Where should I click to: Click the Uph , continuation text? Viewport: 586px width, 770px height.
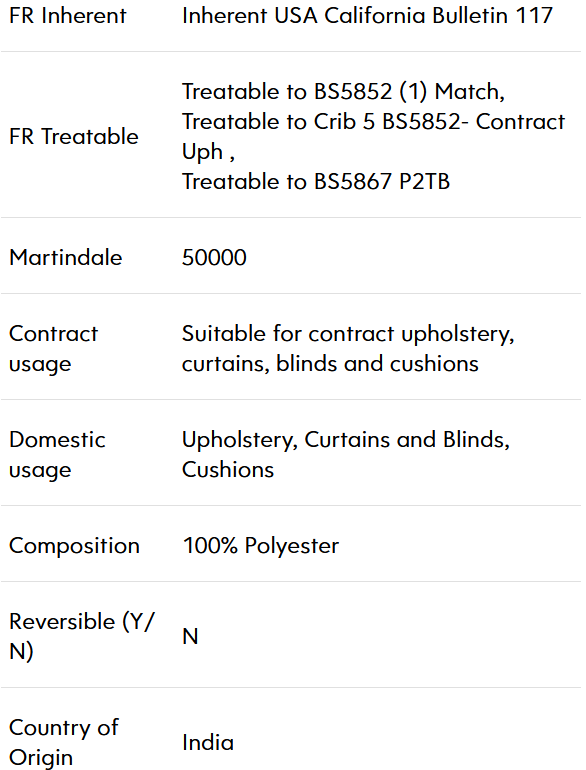(x=208, y=152)
